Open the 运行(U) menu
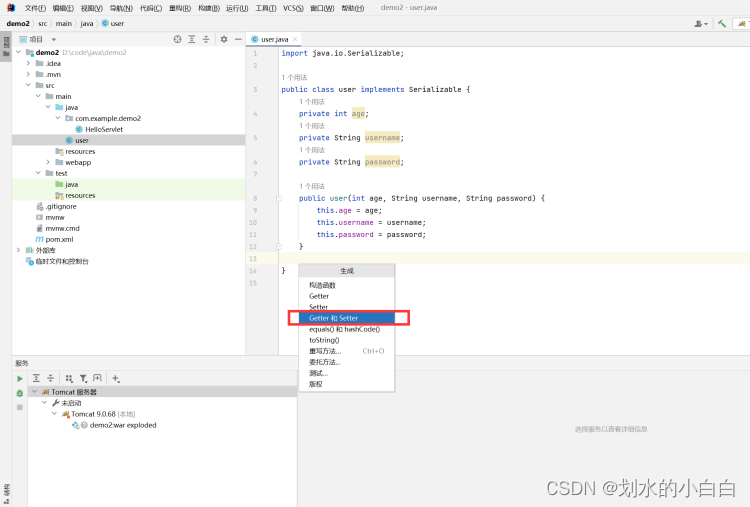Image resolution: width=750 pixels, height=507 pixels. coord(237,8)
